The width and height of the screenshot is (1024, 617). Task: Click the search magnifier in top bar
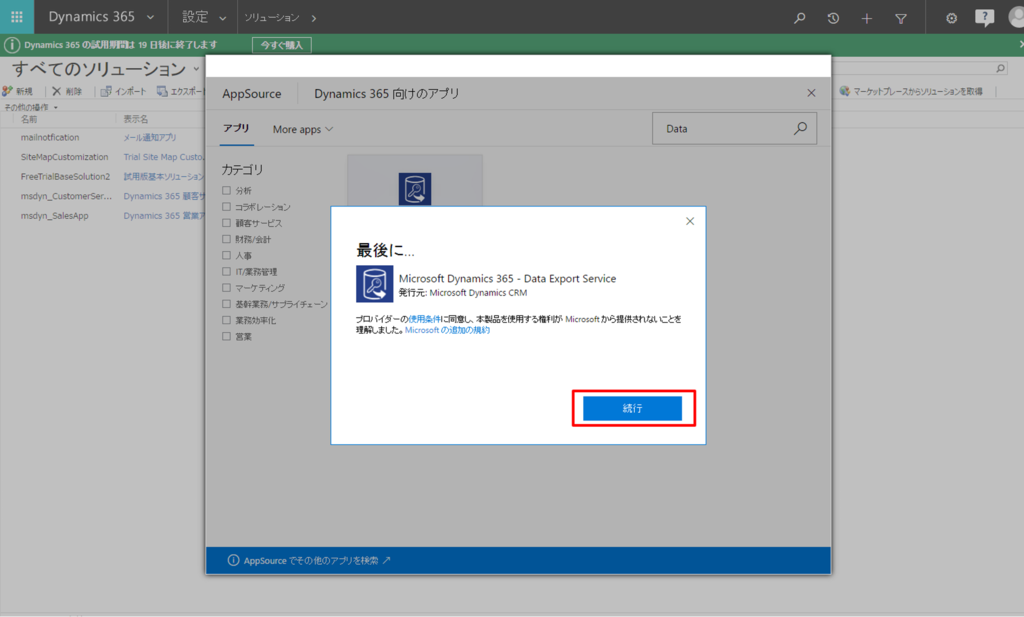pyautogui.click(x=799, y=18)
